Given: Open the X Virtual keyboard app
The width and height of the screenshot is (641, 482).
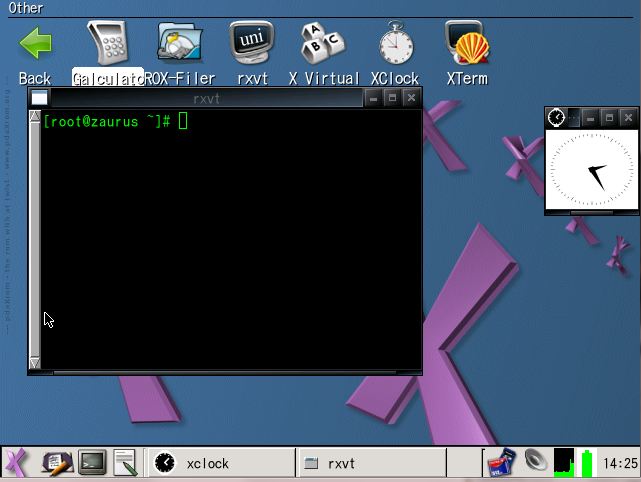Looking at the screenshot, I should click(323, 45).
